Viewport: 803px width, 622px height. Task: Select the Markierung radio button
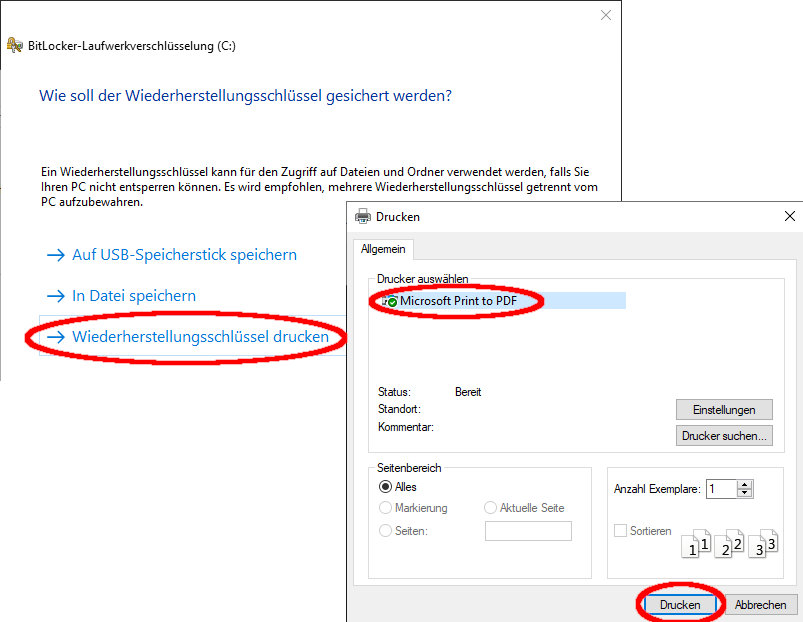pos(385,508)
